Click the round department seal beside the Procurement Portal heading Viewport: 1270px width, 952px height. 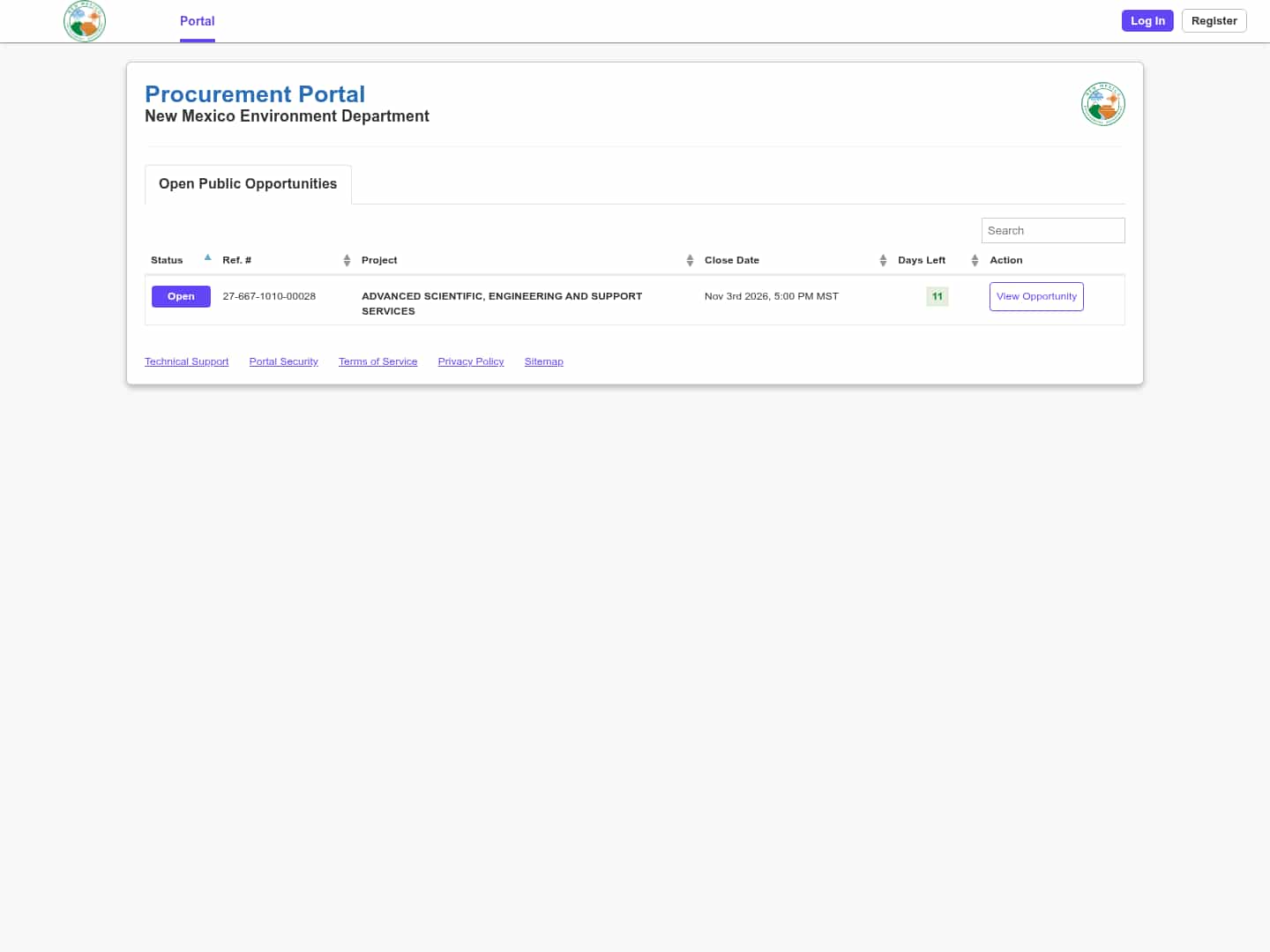click(1102, 104)
